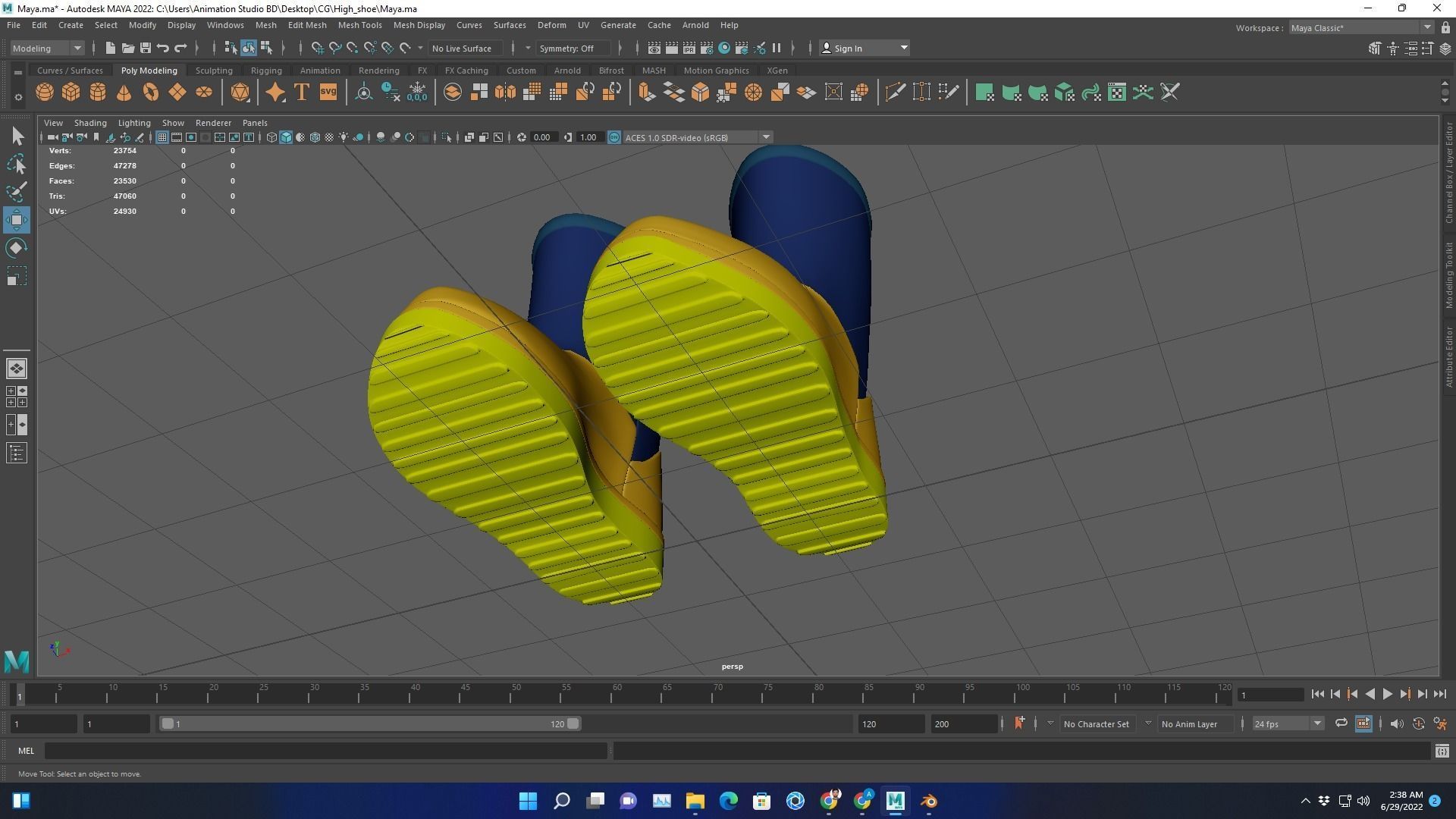The image size is (1456, 819).
Task: Open the viewport Shading menu
Action: pyautogui.click(x=90, y=122)
